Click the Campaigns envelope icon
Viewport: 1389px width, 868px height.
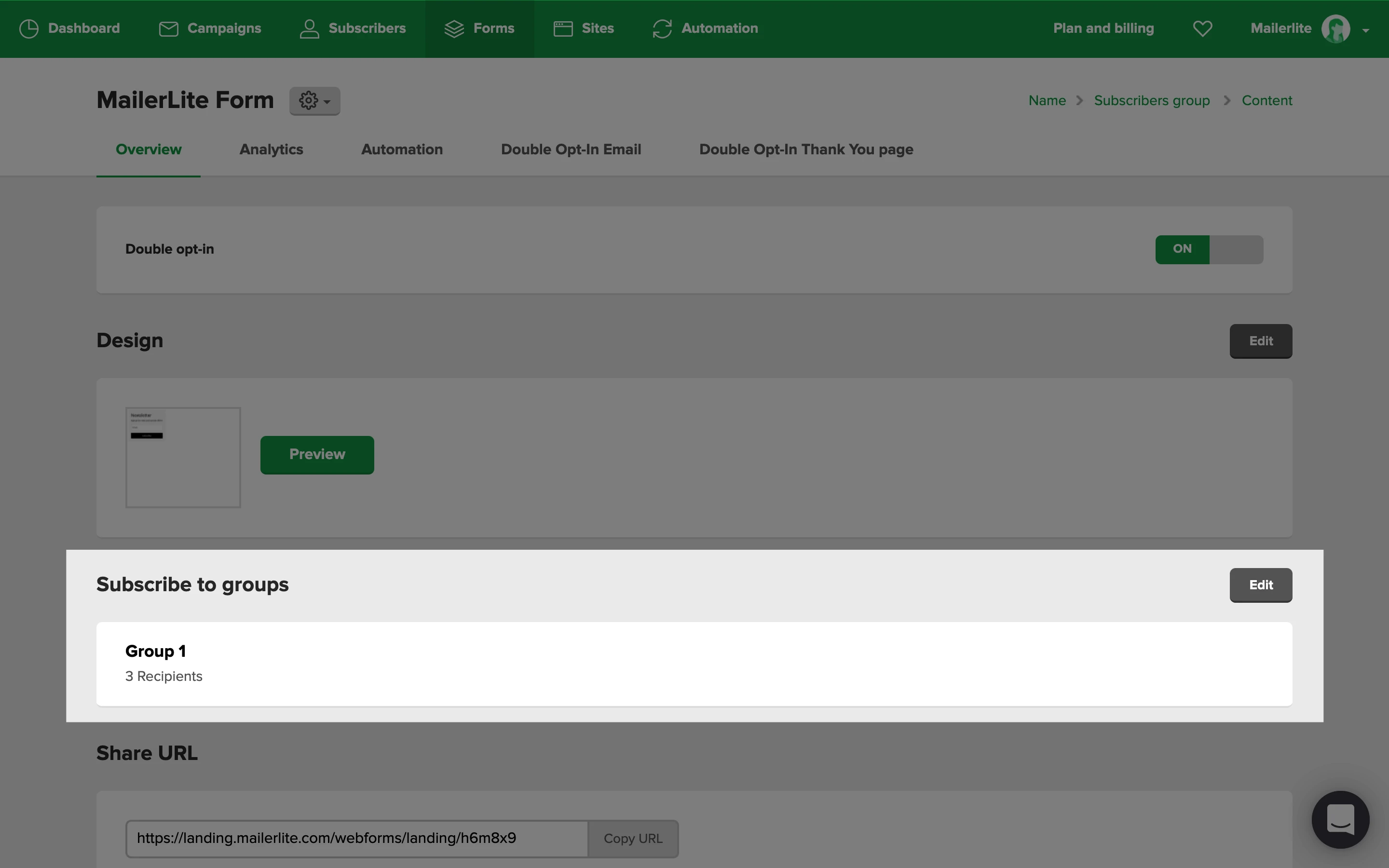(168, 29)
